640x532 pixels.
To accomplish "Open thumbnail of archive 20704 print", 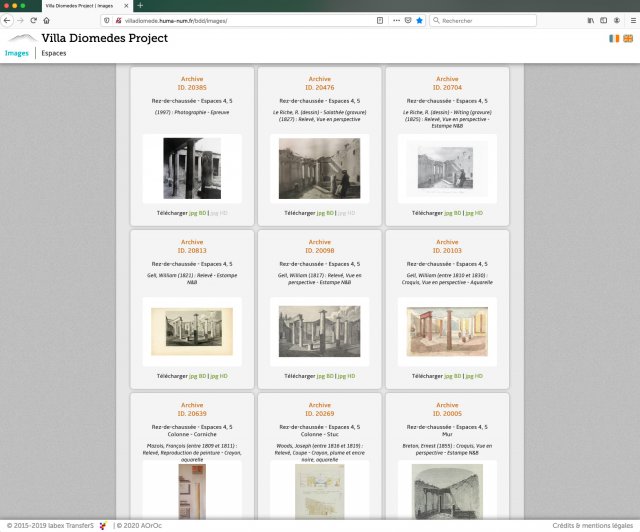I will click(x=447, y=168).
